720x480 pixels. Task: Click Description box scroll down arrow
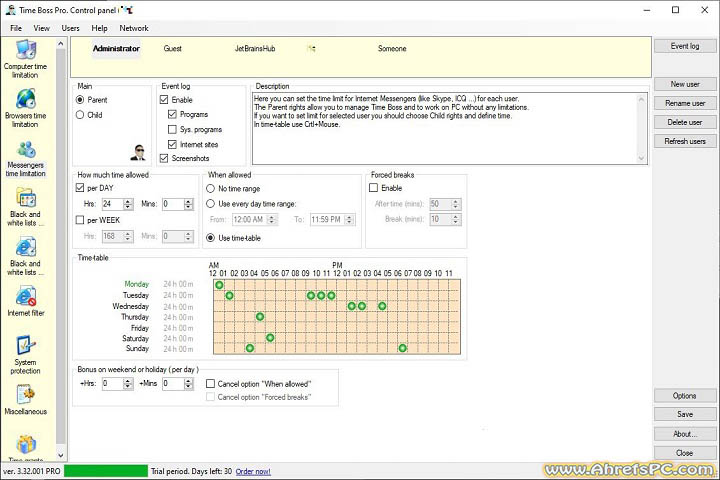(x=641, y=158)
